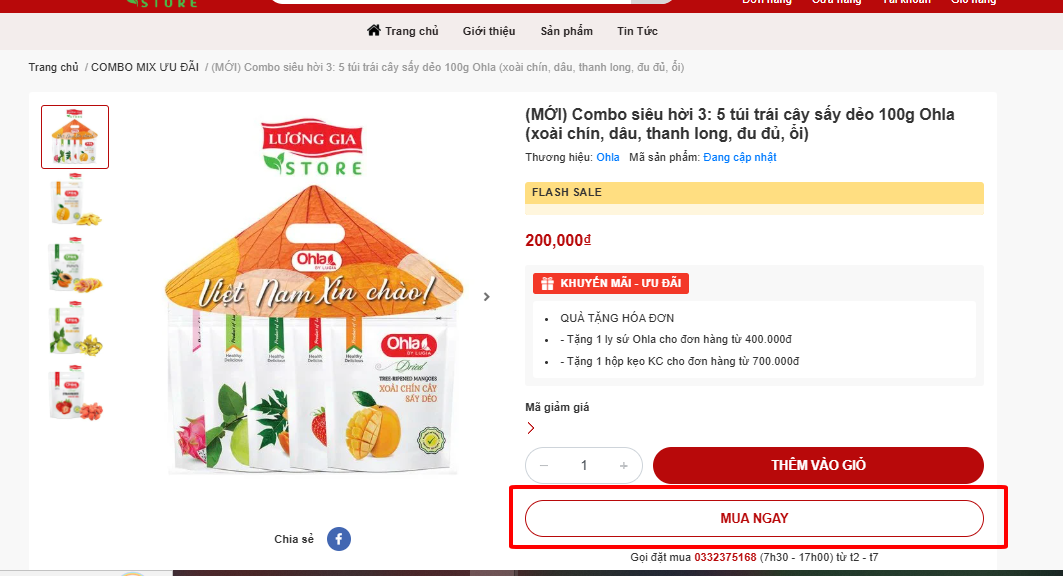Click quantity input field
This screenshot has width=1063, height=576.
pos(584,466)
